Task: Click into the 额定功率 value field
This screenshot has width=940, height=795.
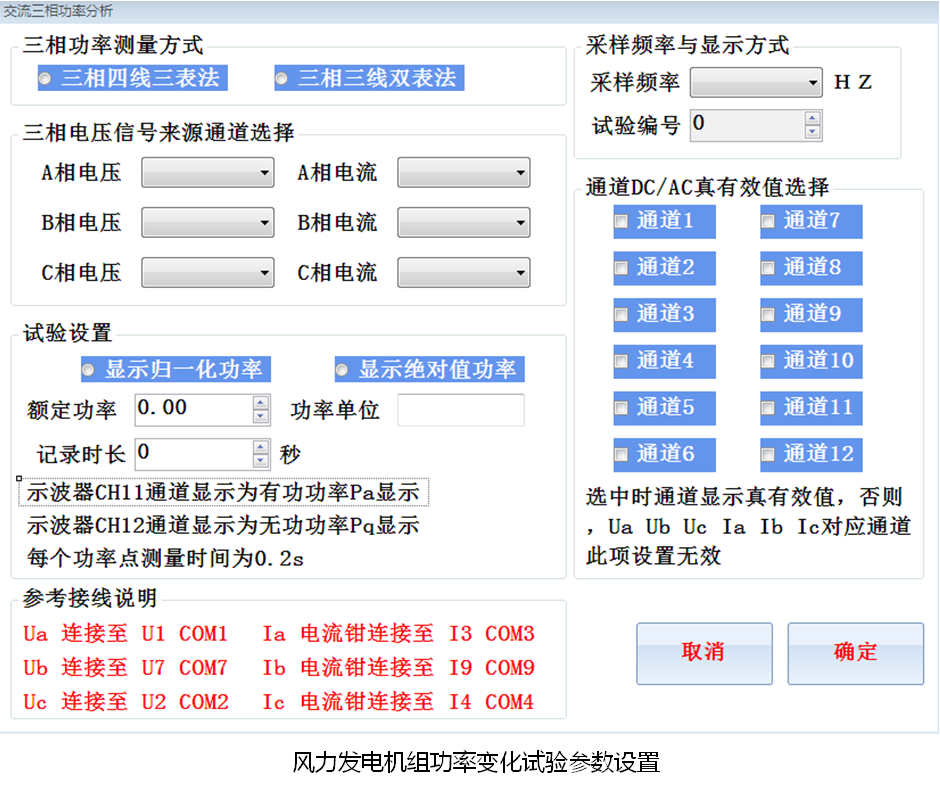Action: [192, 409]
